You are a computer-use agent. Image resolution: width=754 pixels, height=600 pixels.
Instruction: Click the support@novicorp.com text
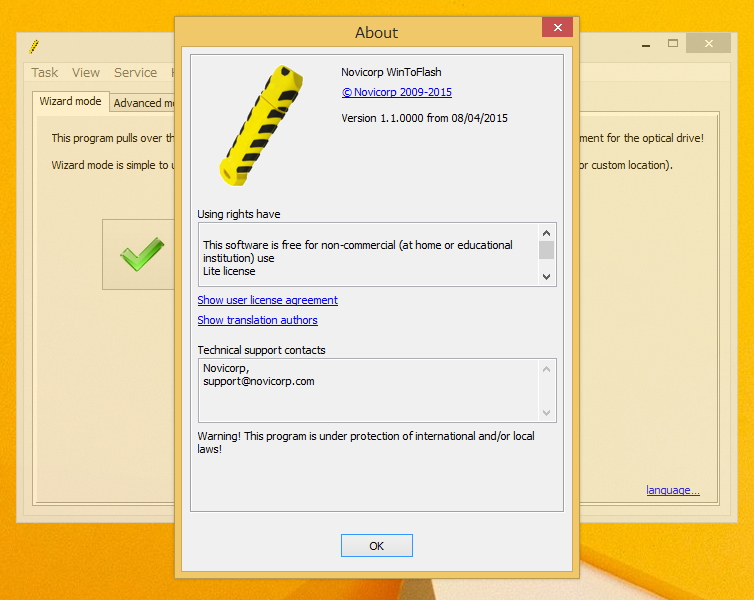click(x=259, y=381)
